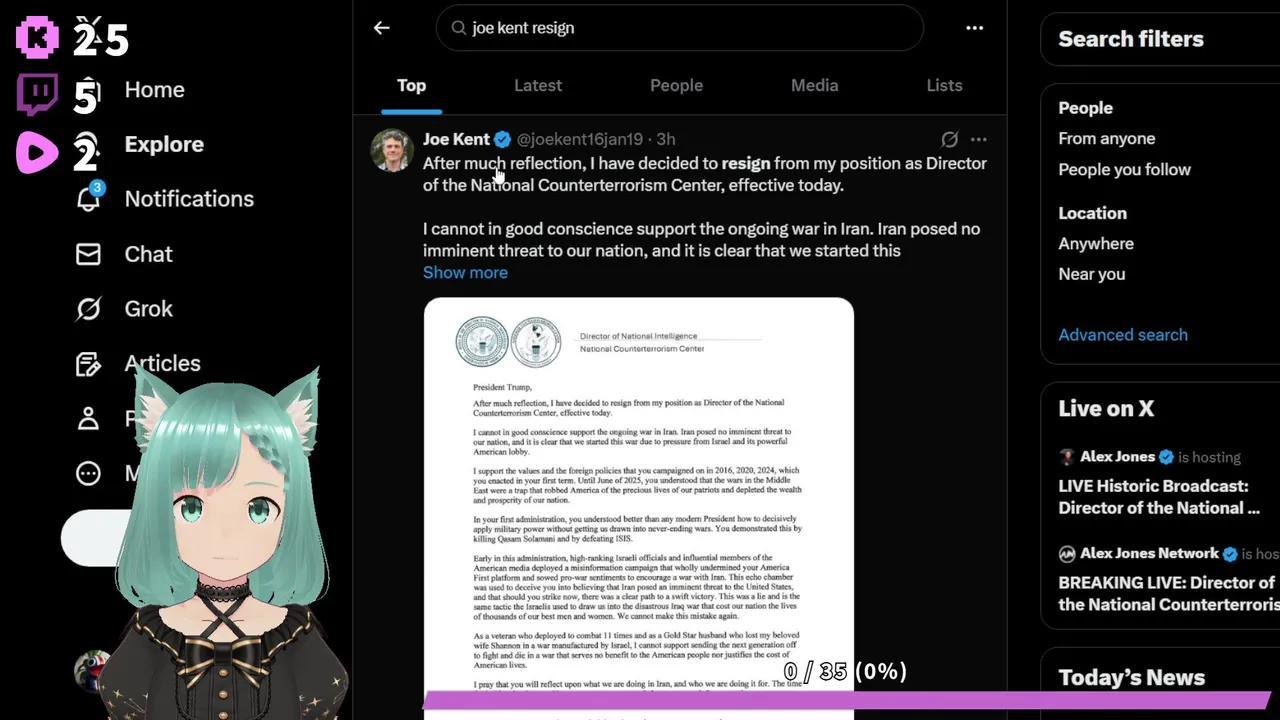Switch to the Latest tab
Image resolution: width=1280 pixels, height=720 pixels.
coord(538,86)
